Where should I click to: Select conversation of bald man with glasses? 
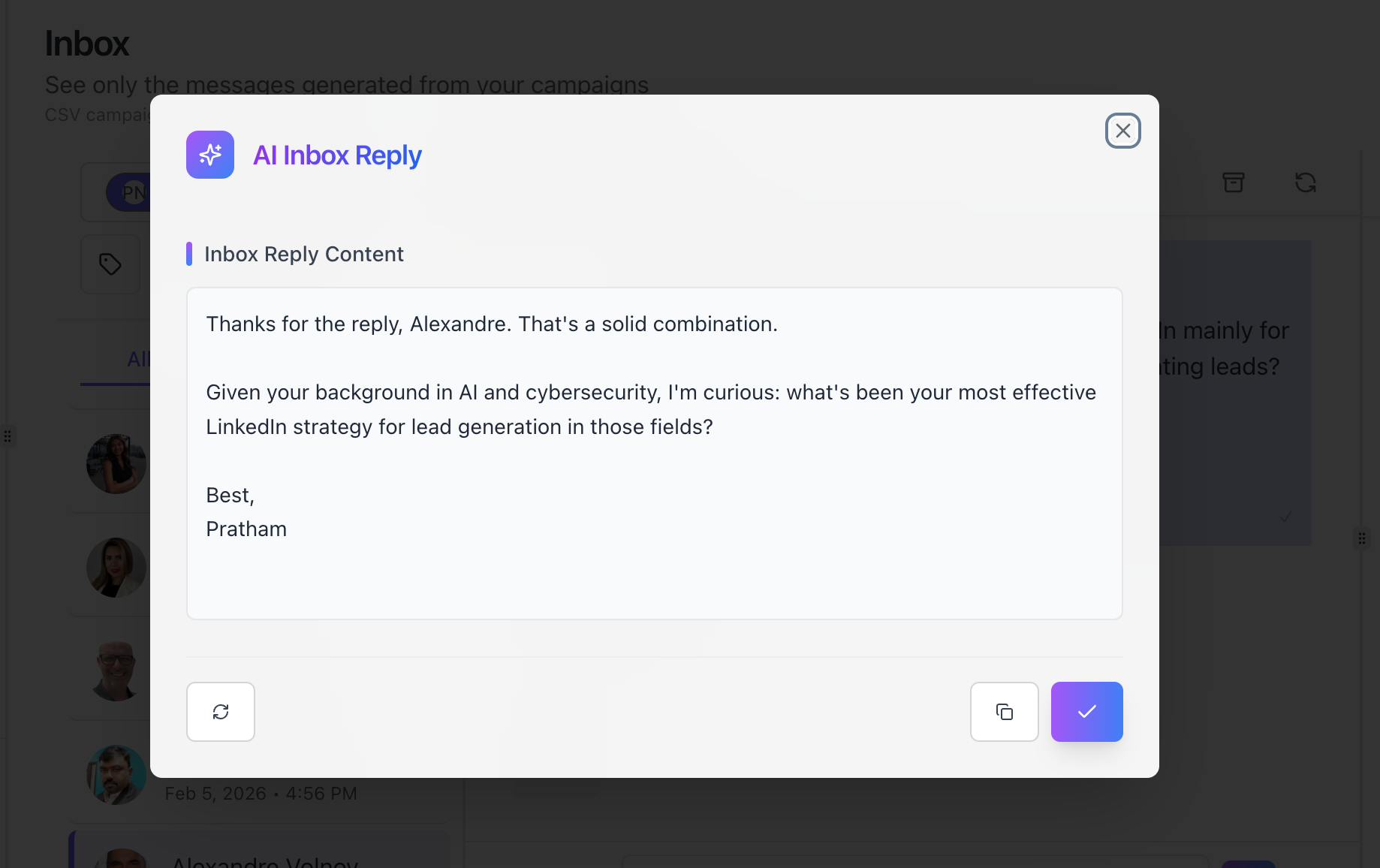(x=116, y=671)
